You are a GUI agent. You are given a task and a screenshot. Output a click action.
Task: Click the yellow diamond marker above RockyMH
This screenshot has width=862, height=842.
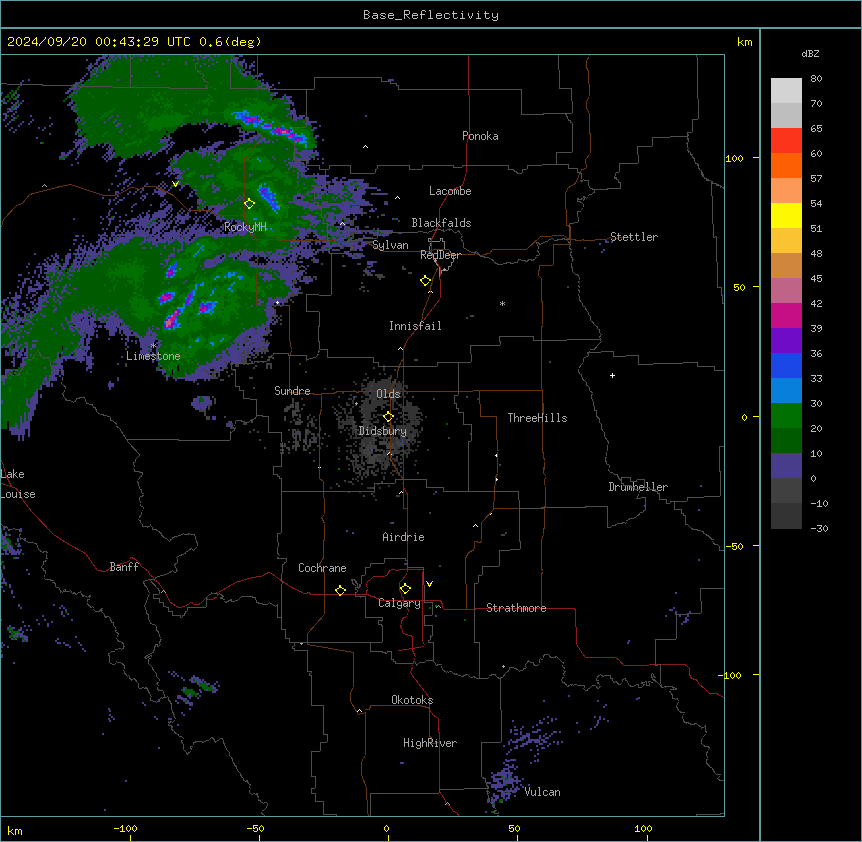(x=249, y=203)
